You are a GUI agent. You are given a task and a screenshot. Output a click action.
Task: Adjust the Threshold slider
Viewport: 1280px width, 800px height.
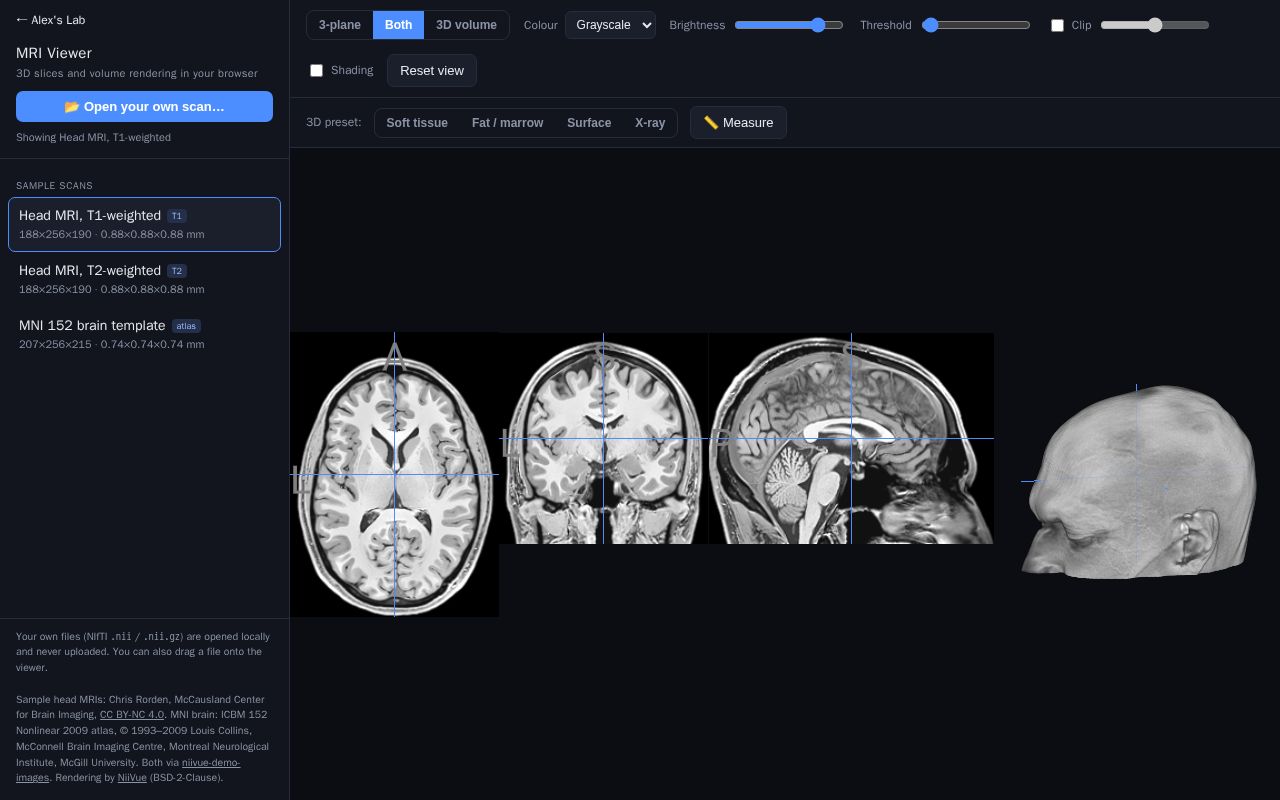(x=976, y=25)
